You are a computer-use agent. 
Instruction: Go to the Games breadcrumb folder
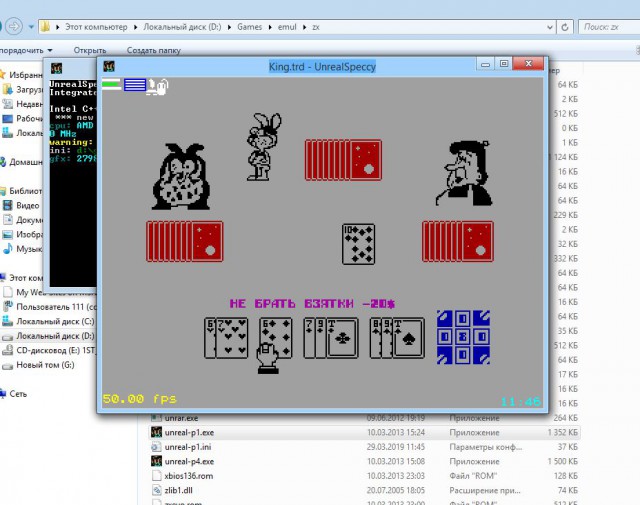pos(249,27)
